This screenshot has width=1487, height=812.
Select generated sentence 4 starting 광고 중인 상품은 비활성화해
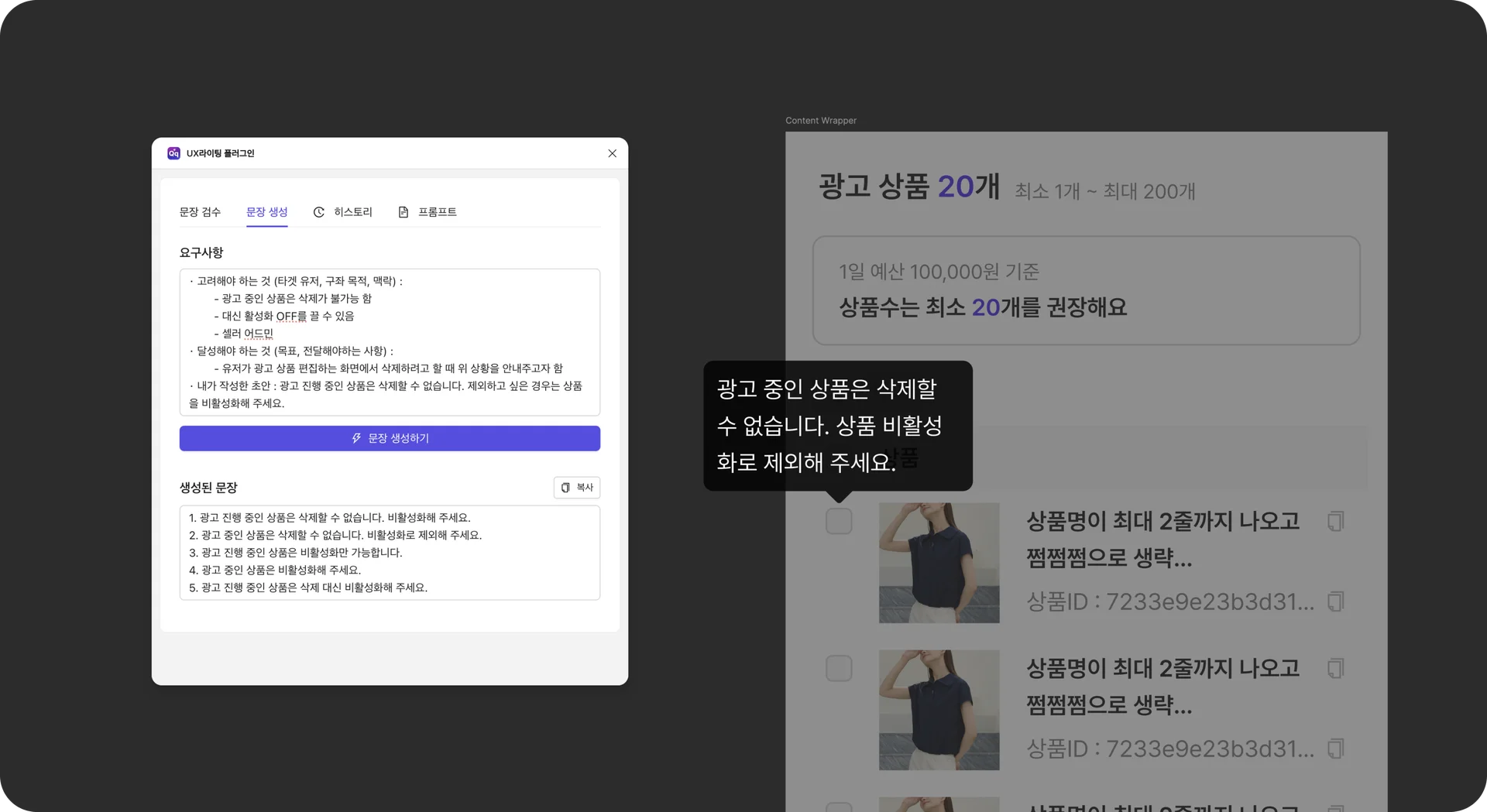pyautogui.click(x=275, y=570)
